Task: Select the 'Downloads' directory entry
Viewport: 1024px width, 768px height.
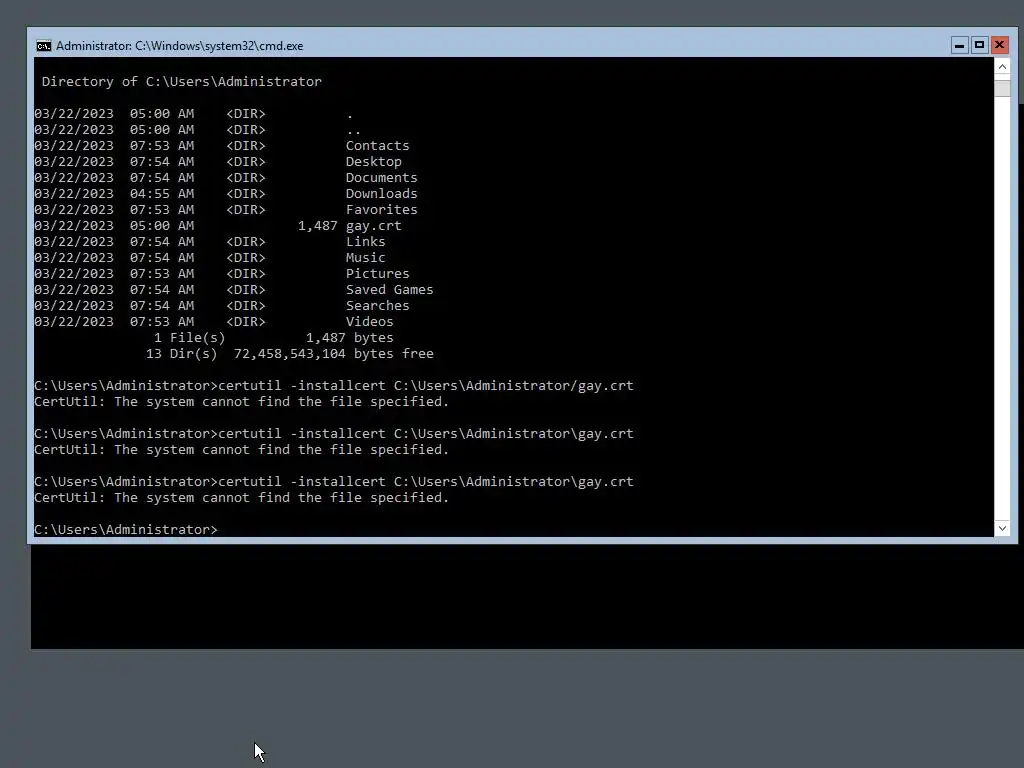Action: pos(381,193)
